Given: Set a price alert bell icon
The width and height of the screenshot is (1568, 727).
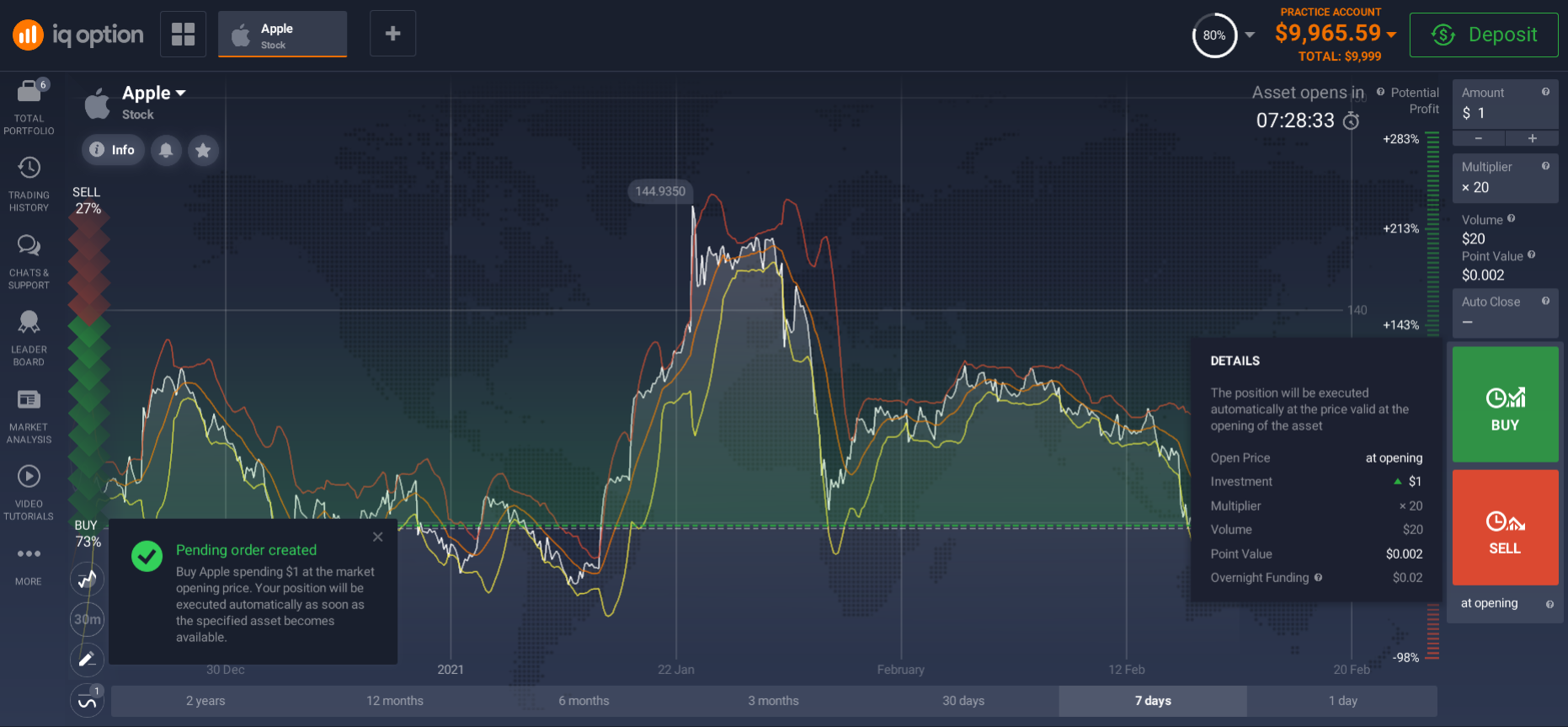Looking at the screenshot, I should tap(166, 150).
